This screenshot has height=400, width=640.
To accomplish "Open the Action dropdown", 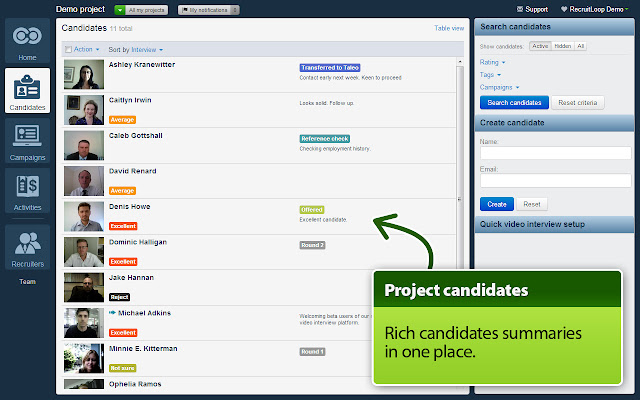I will [87, 49].
